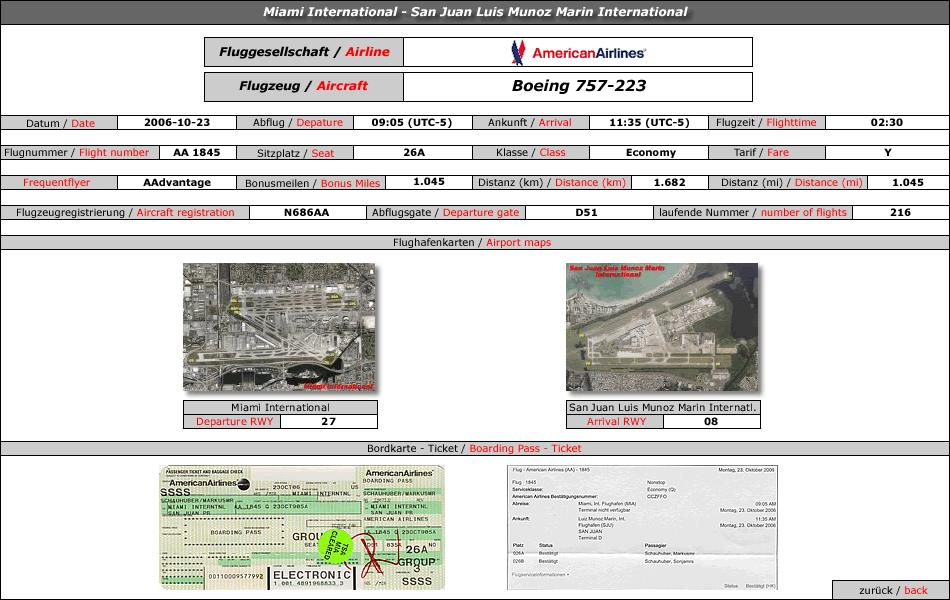Click the Sitzplatz / Seat label
The width and height of the screenshot is (950, 600).
pos(295,153)
